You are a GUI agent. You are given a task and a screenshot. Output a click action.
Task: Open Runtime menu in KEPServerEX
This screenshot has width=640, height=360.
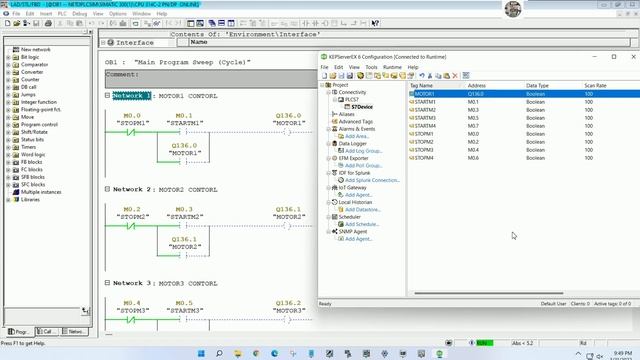click(x=392, y=67)
